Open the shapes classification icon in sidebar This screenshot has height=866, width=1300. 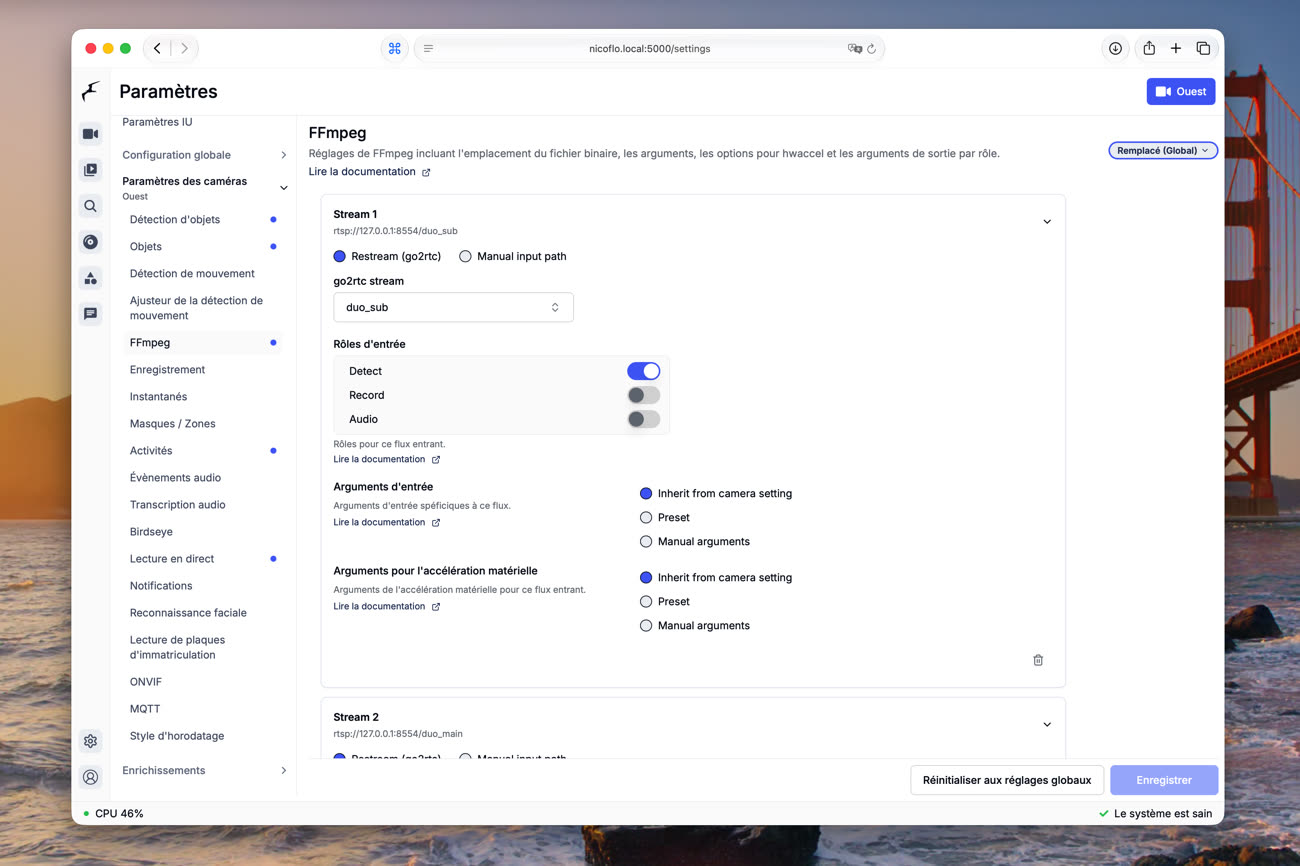[90, 278]
